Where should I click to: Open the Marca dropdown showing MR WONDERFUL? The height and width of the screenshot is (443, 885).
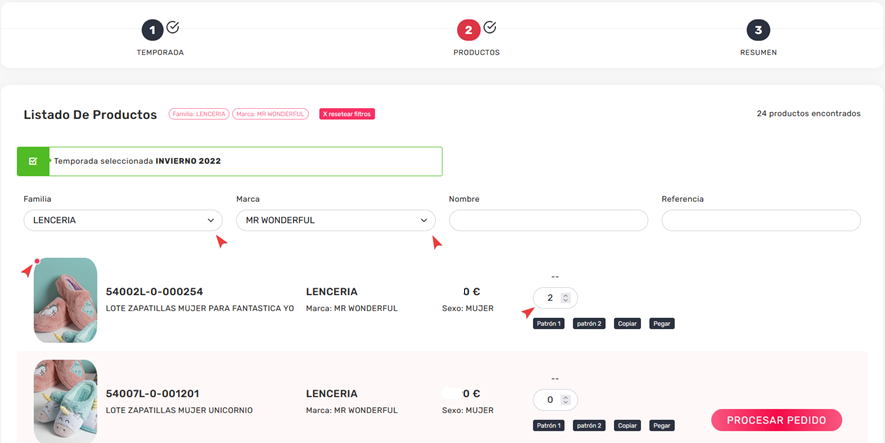[336, 220]
